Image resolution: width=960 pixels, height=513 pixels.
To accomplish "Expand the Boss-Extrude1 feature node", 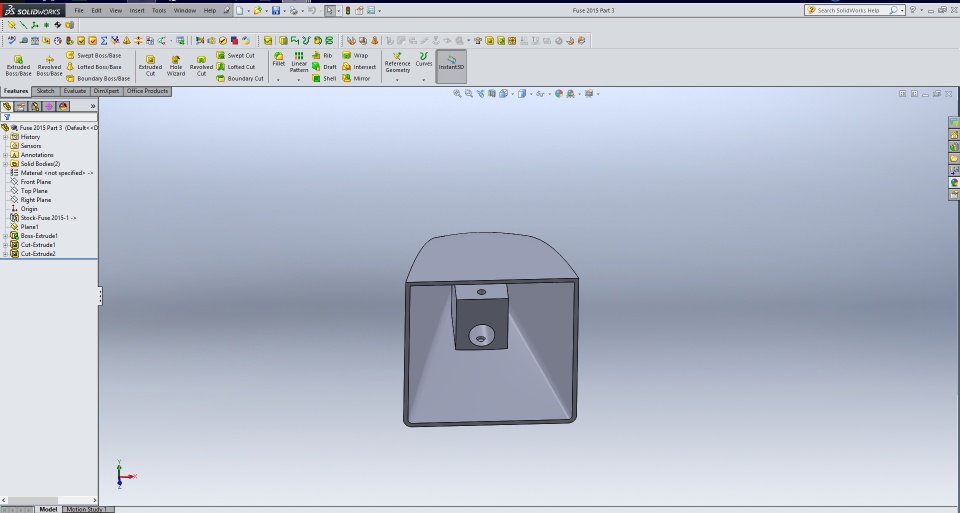I will point(6,236).
